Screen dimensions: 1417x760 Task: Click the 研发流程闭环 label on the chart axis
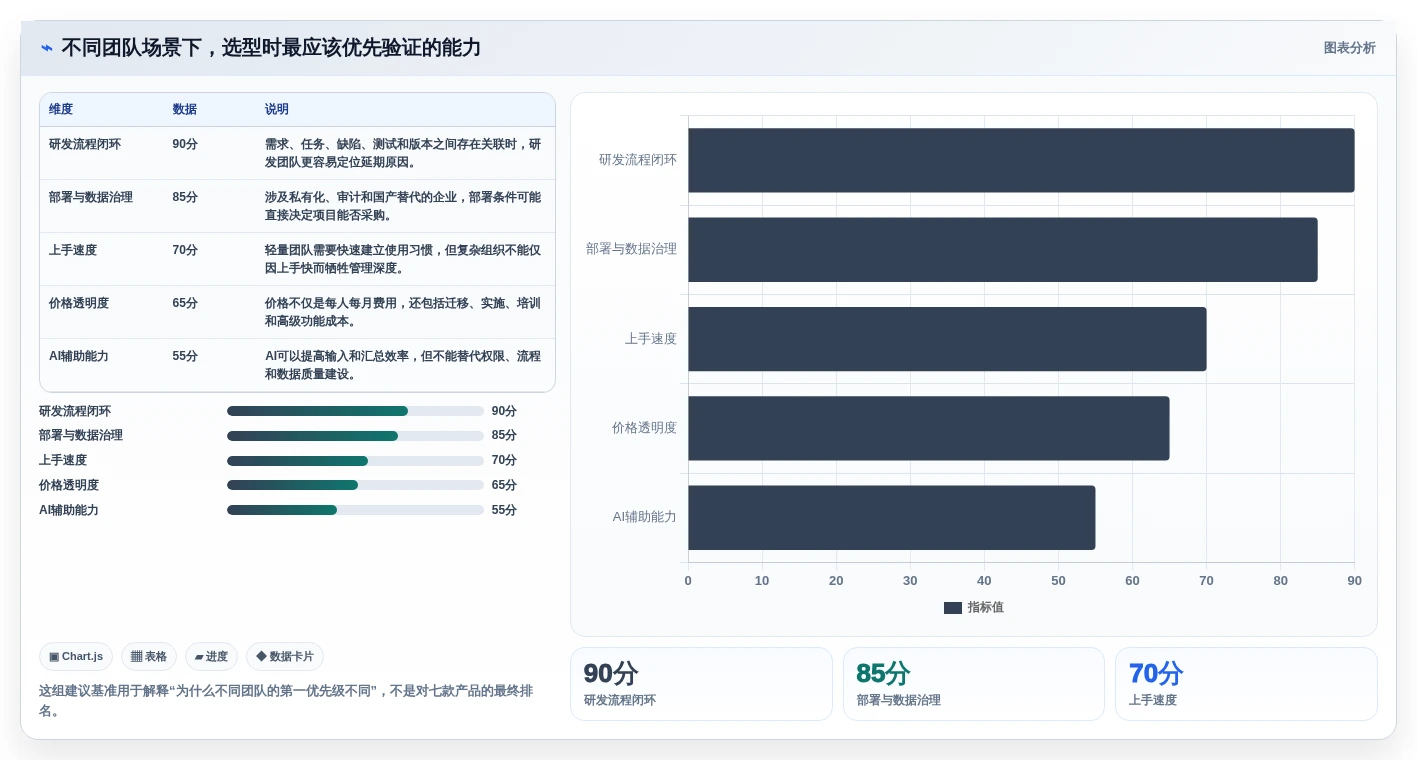click(x=638, y=160)
